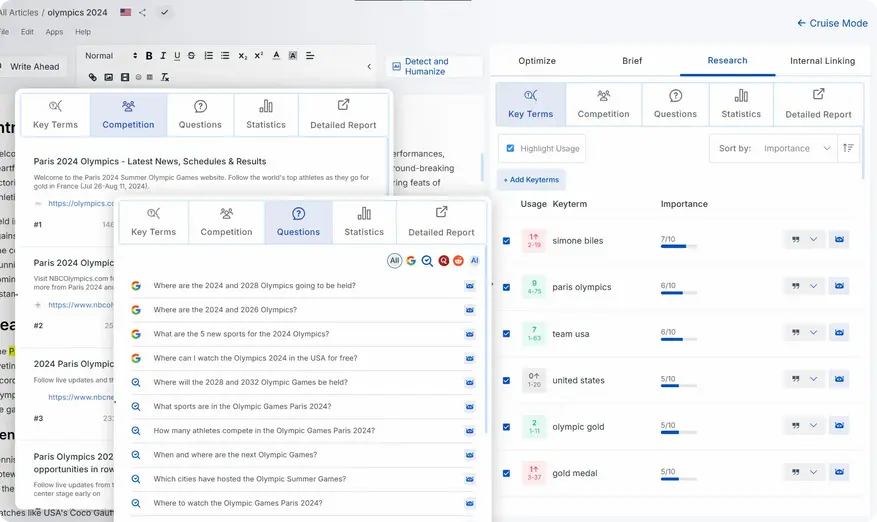
Task: Open the Sort by Importance dropdown
Action: pyautogui.click(x=796, y=148)
